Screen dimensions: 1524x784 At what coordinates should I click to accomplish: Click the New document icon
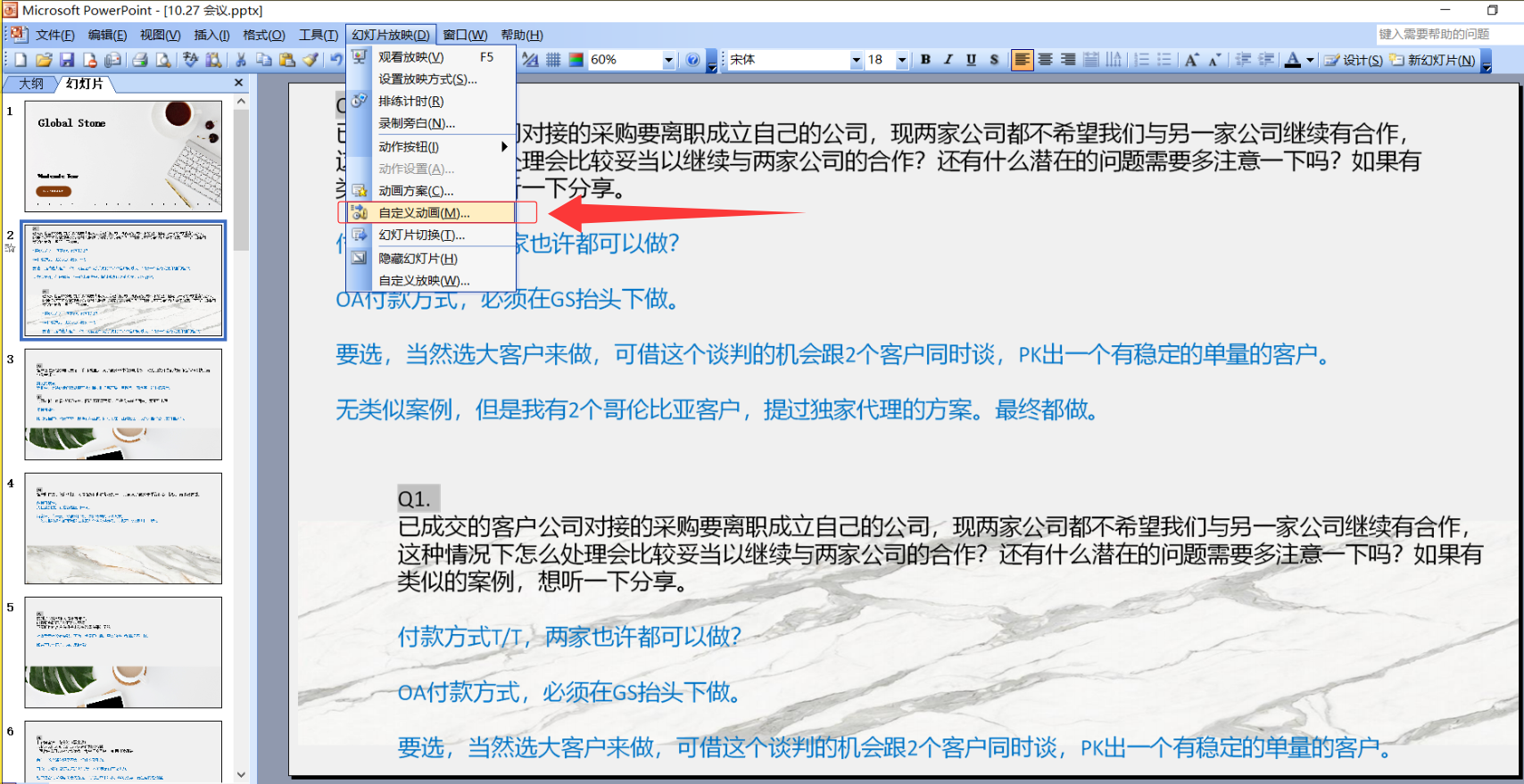click(x=21, y=60)
